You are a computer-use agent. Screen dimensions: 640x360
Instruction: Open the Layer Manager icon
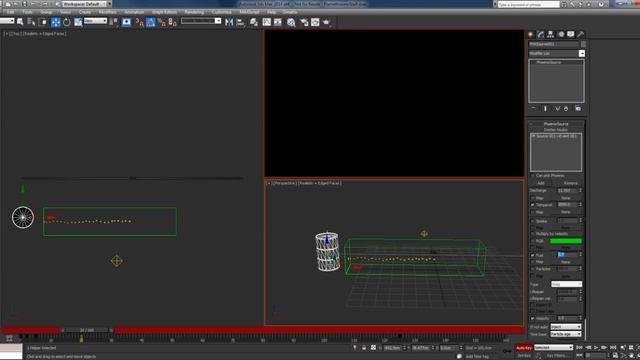254,22
